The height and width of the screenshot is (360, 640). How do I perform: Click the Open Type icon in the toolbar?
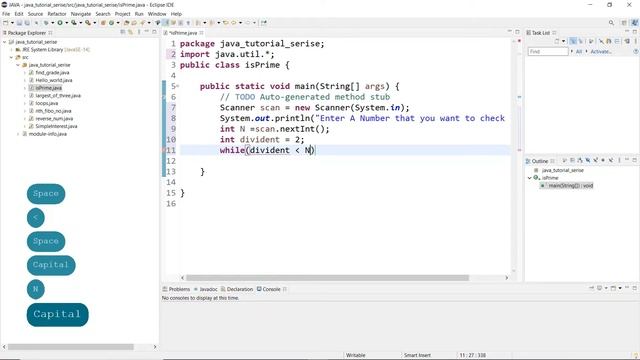click(127, 23)
